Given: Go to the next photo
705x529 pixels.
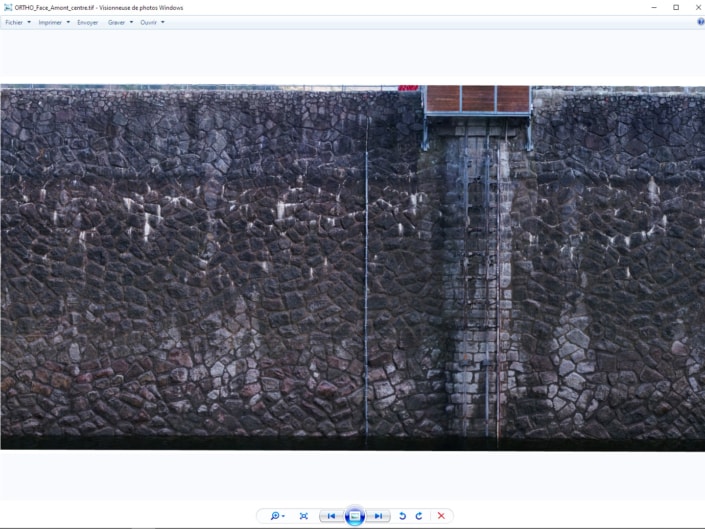Looking at the screenshot, I should tap(378, 516).
